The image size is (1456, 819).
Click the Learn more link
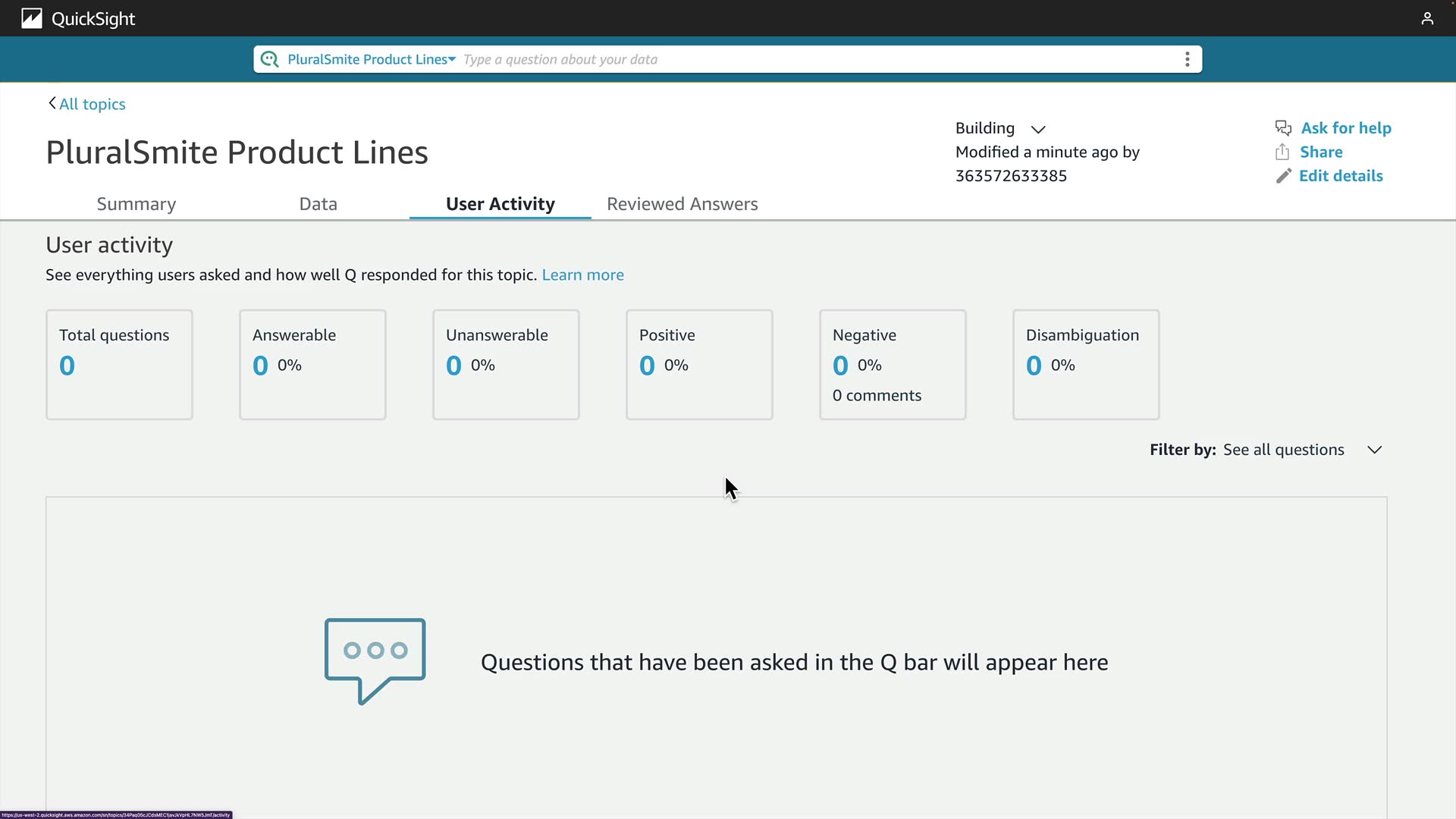[x=582, y=275]
